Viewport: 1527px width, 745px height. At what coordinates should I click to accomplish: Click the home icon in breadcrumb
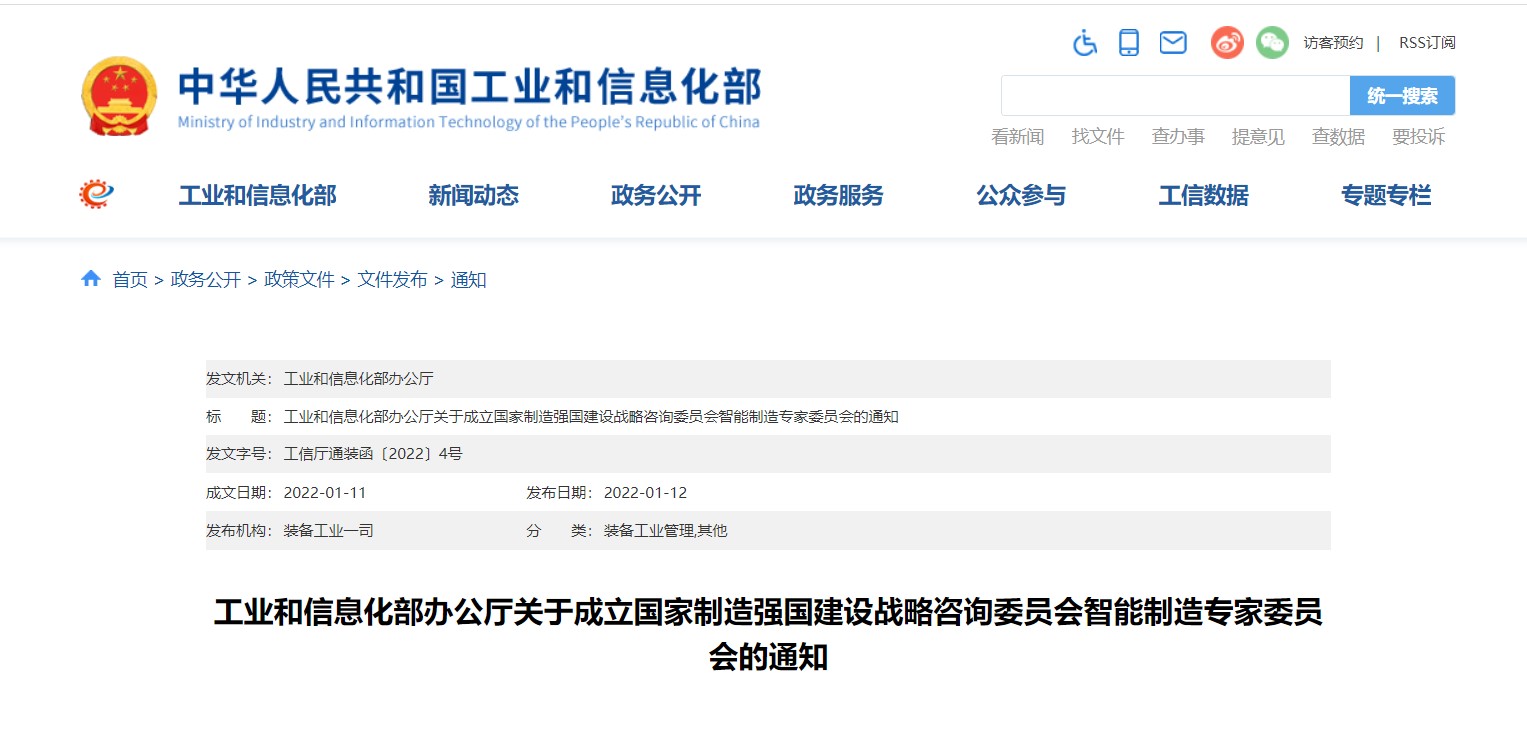[x=91, y=278]
